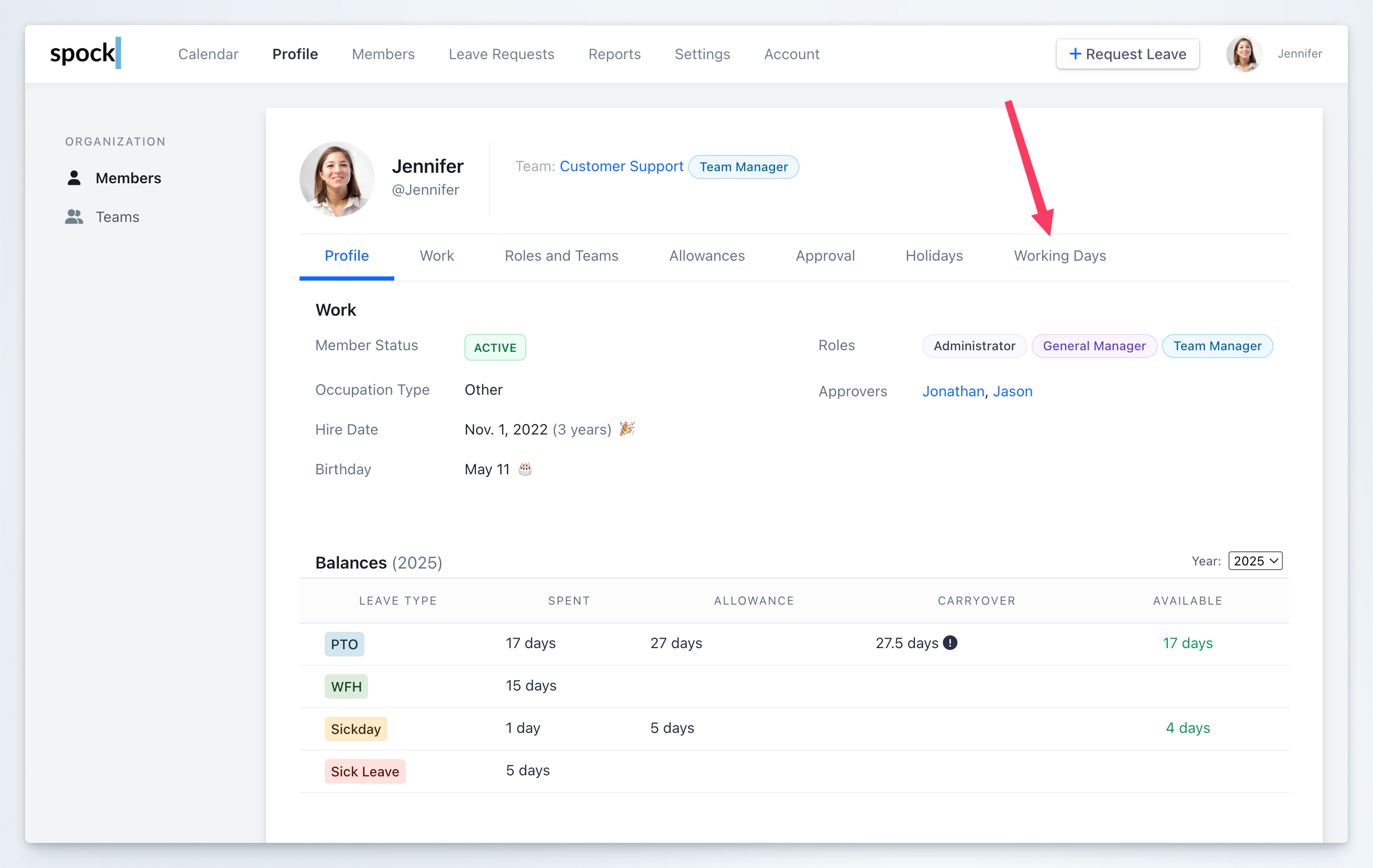Screen dimensions: 1373x868
Task: Click the user avatar in top navigation
Action: point(1244,54)
